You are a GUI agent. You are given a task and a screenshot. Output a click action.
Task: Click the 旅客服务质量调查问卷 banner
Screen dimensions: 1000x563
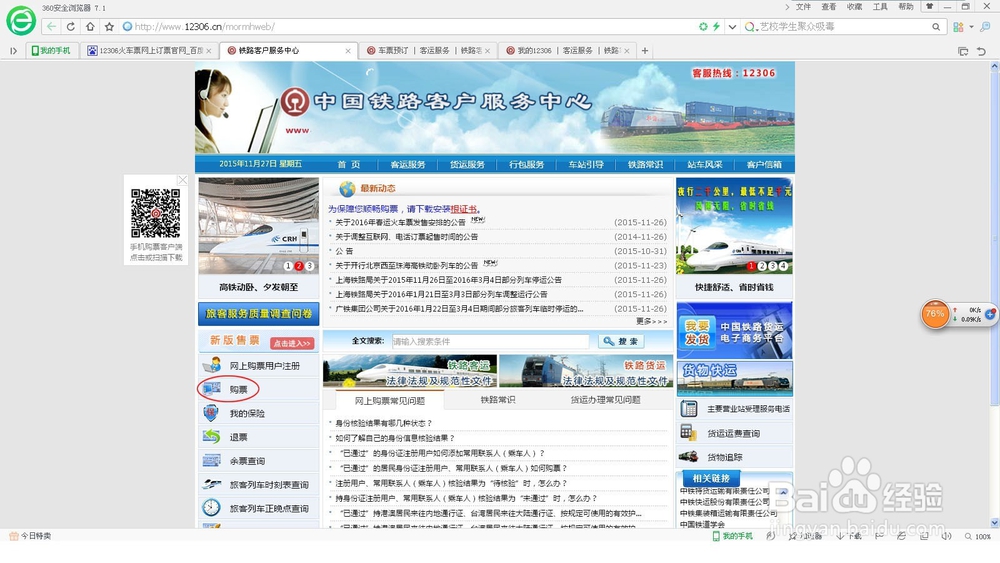tap(258, 314)
